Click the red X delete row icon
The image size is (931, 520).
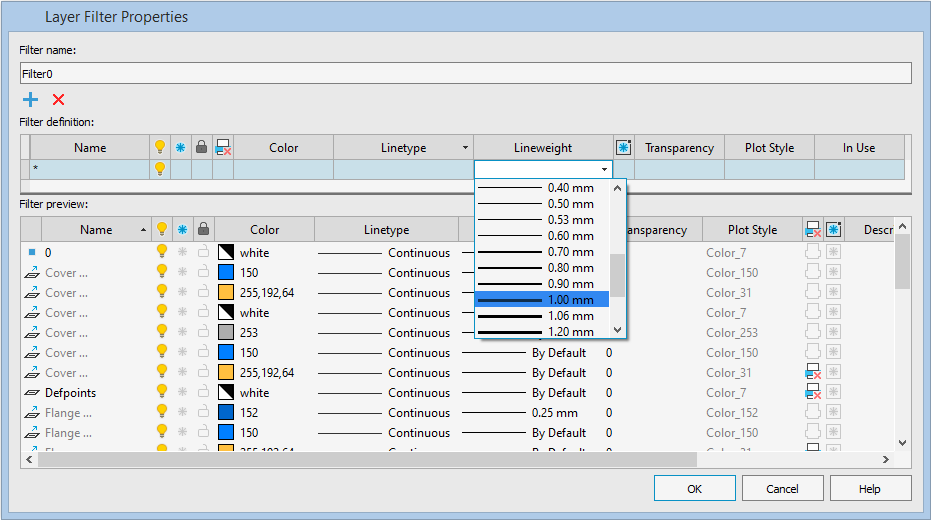[58, 99]
